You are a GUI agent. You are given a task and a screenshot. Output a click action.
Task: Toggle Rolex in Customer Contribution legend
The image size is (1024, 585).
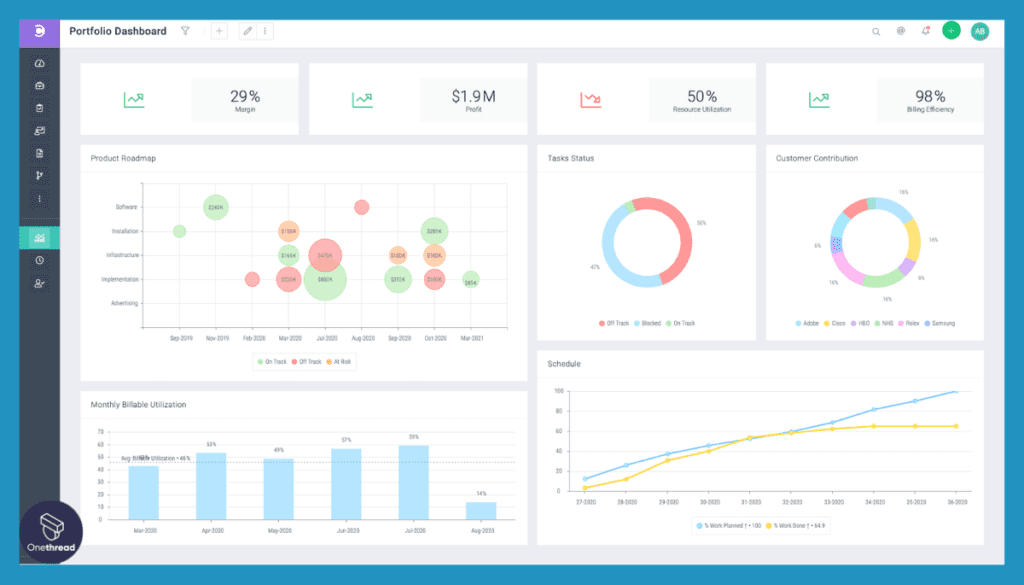click(x=908, y=323)
